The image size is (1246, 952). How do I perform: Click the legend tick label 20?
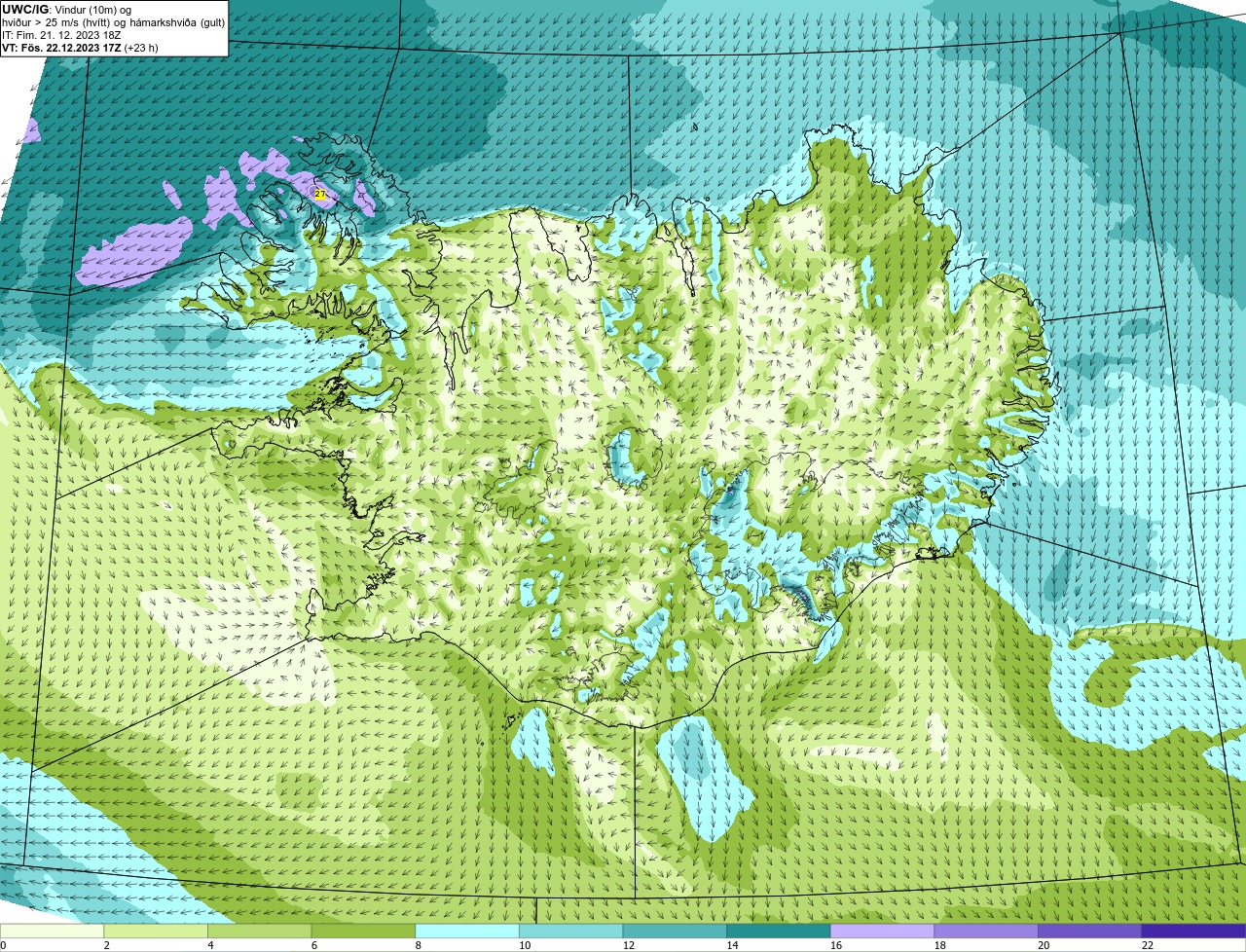pyautogui.click(x=1044, y=945)
